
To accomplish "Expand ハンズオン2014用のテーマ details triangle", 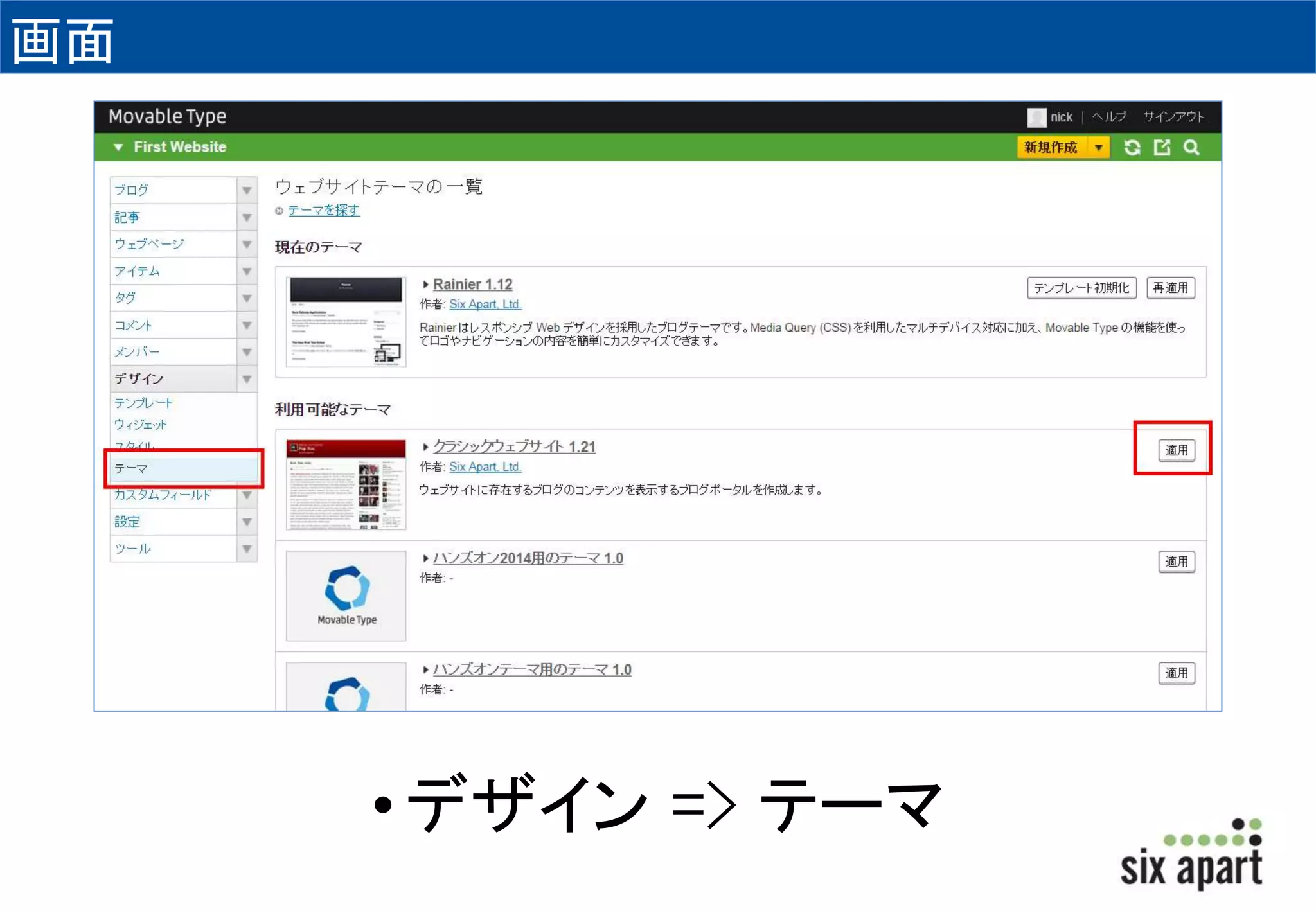I will point(425,558).
